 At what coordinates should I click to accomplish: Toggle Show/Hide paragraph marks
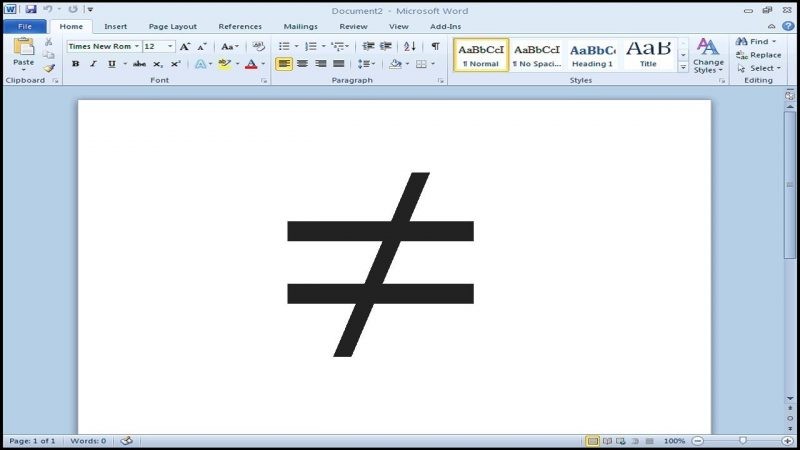click(x=435, y=46)
